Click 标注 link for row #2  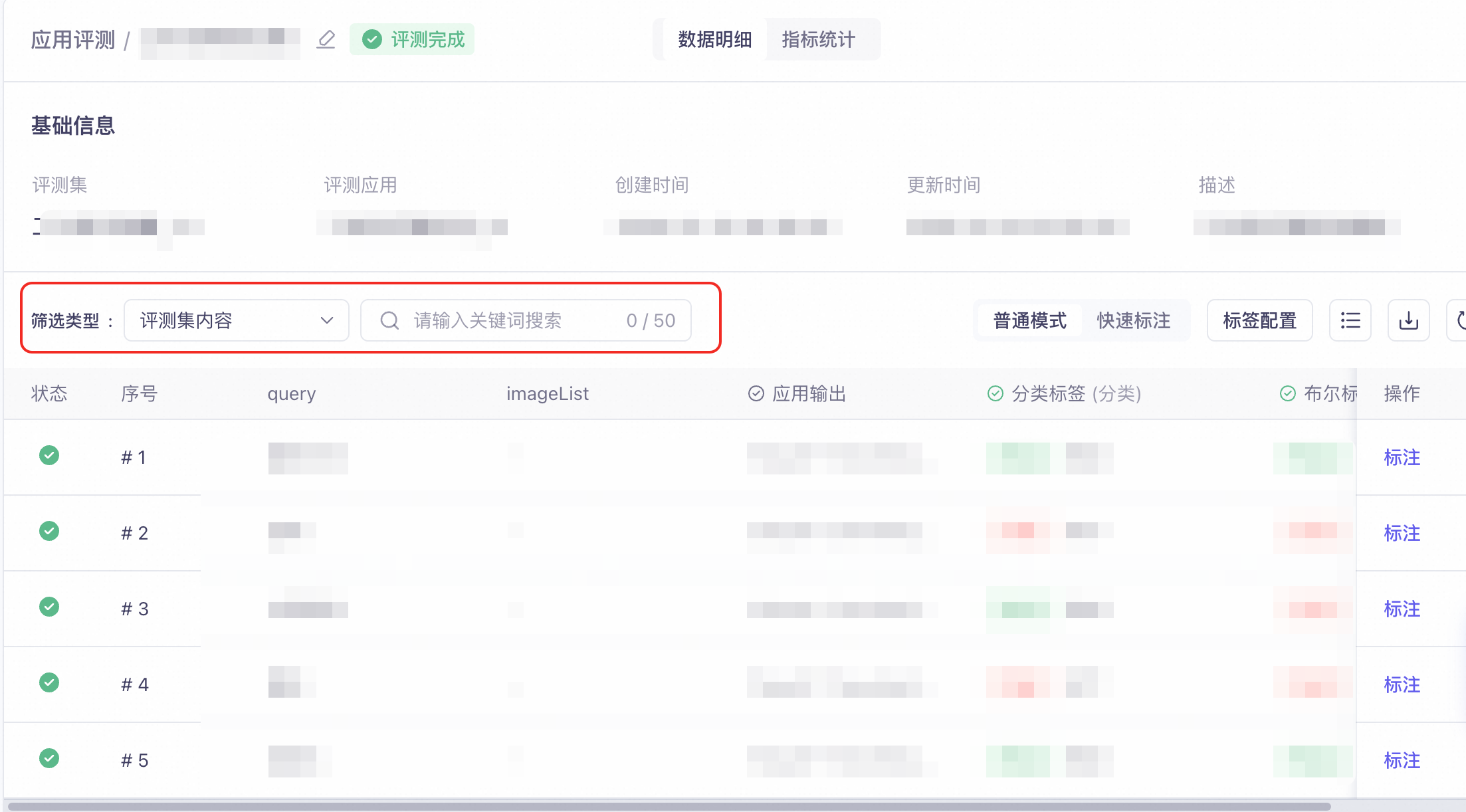coord(1402,533)
